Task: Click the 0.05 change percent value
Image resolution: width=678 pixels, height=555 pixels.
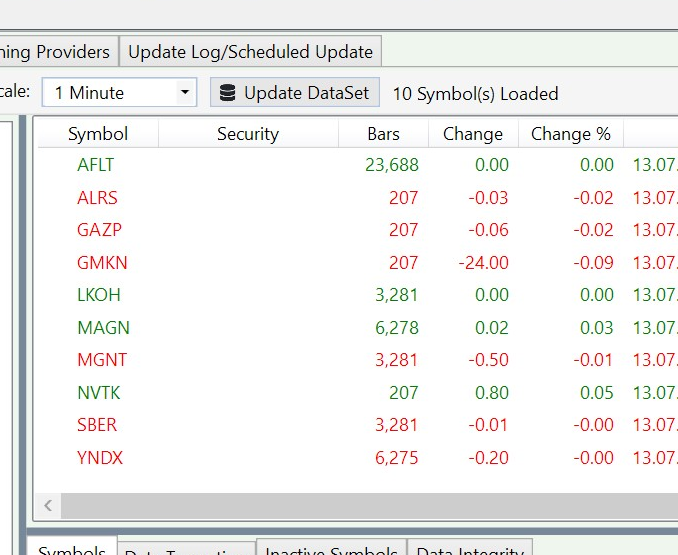Action: (597, 392)
